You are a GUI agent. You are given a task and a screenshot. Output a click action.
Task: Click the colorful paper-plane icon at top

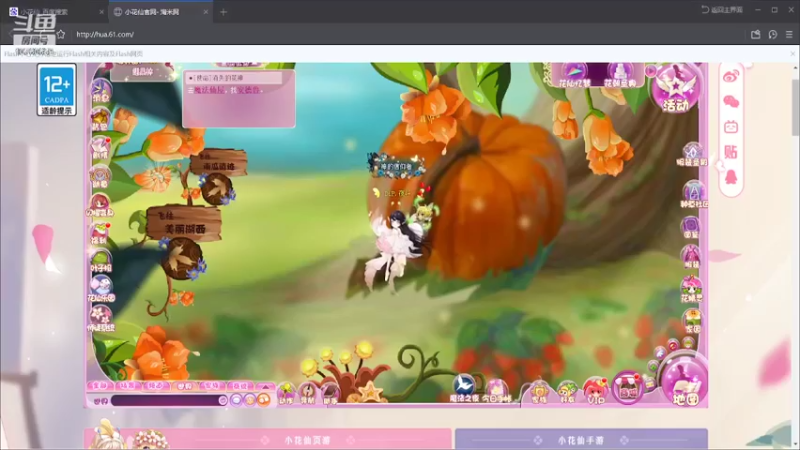tap(574, 76)
